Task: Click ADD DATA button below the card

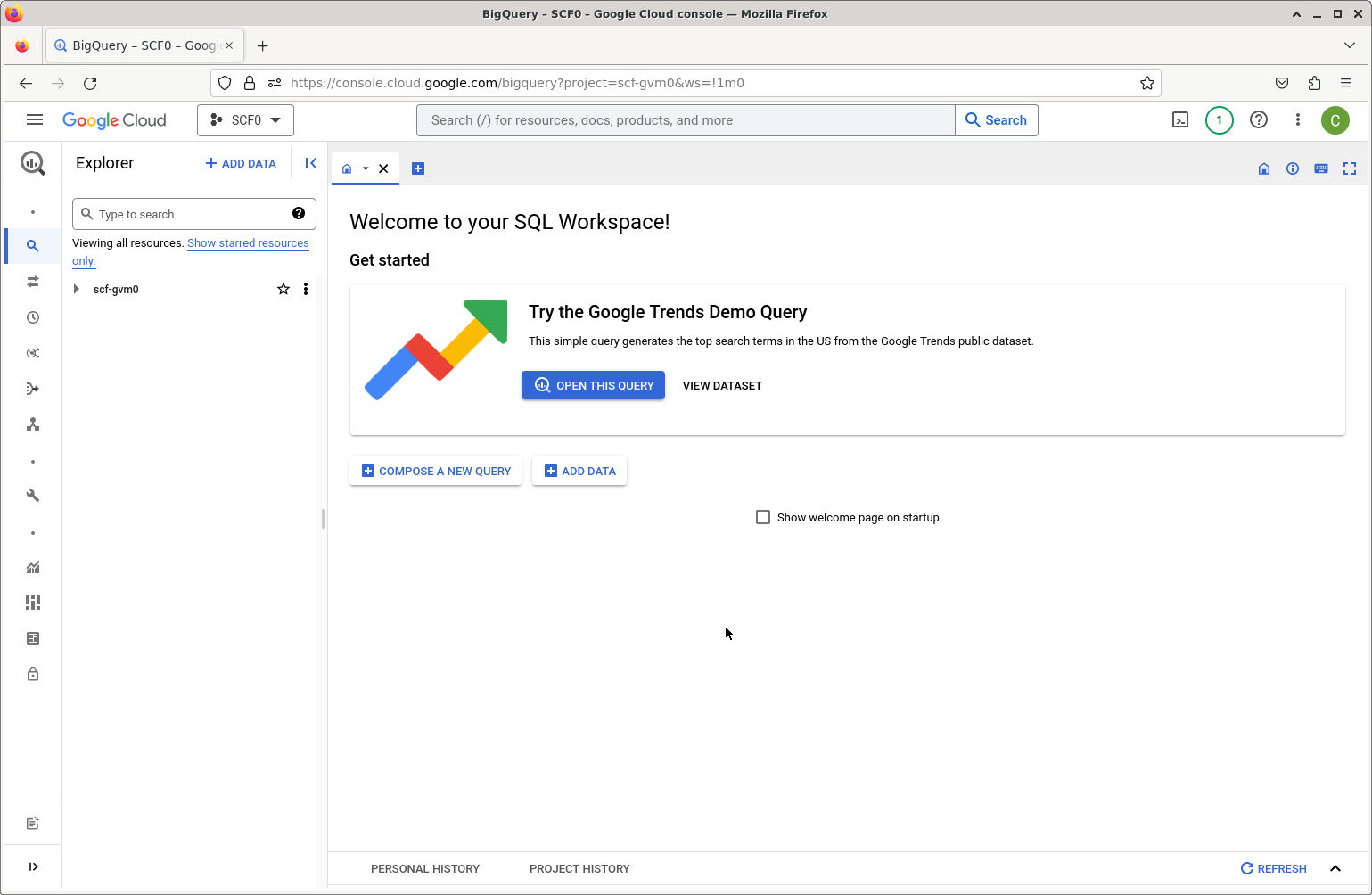Action: tap(579, 472)
